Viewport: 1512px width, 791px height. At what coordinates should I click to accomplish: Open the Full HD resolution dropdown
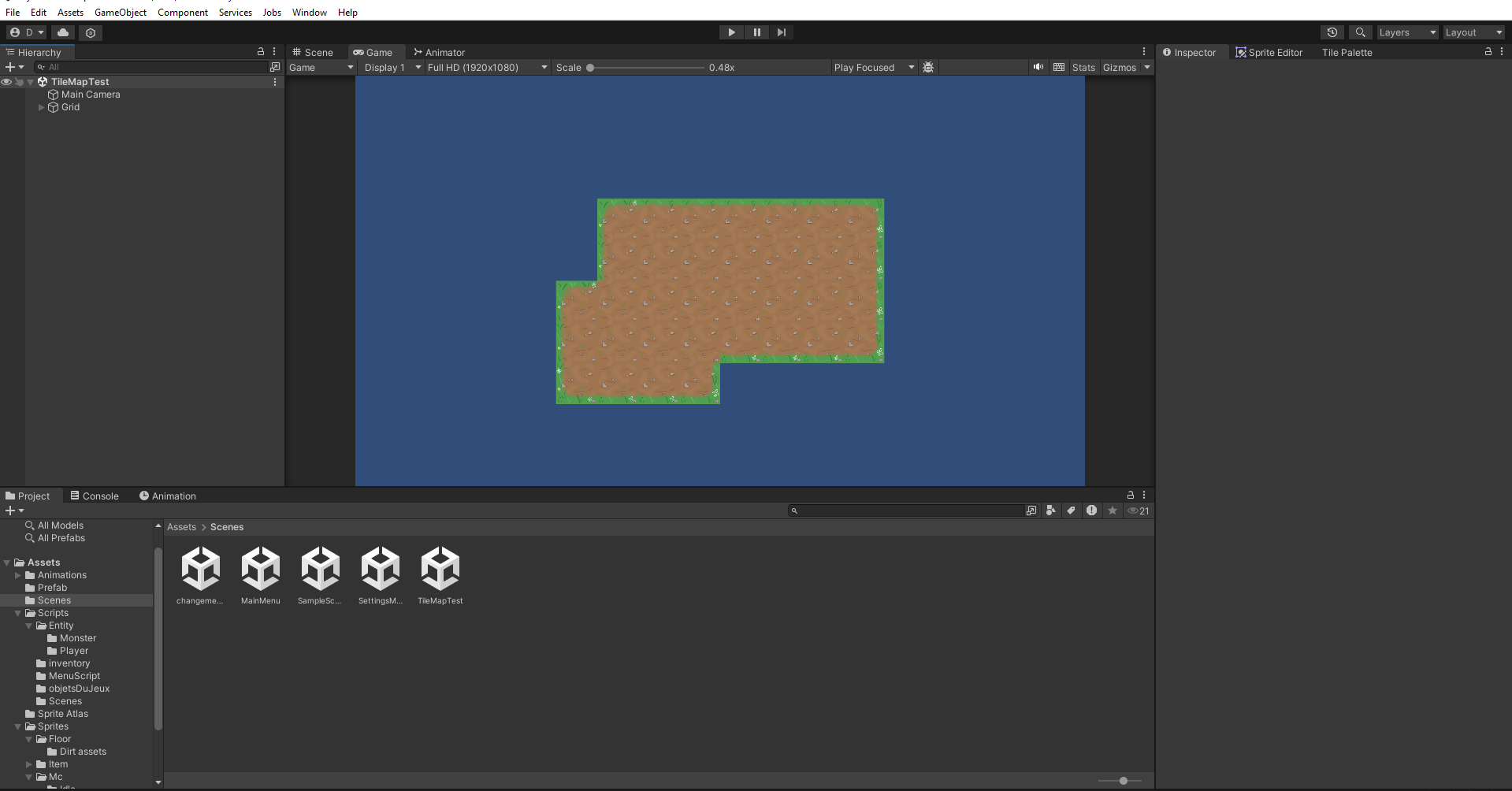pos(487,68)
